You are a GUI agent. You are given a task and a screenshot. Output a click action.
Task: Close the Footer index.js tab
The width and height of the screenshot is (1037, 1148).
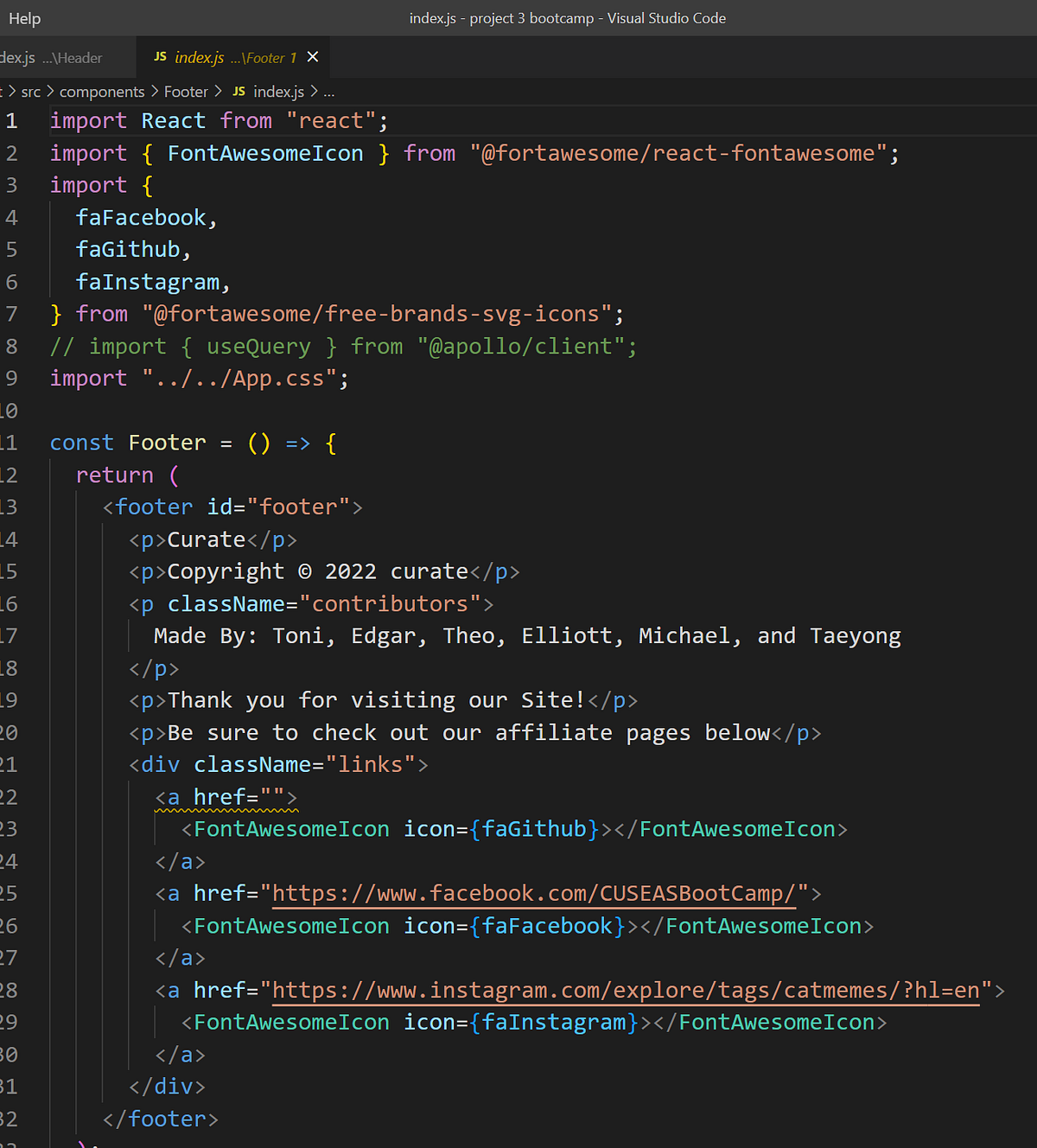pos(313,57)
